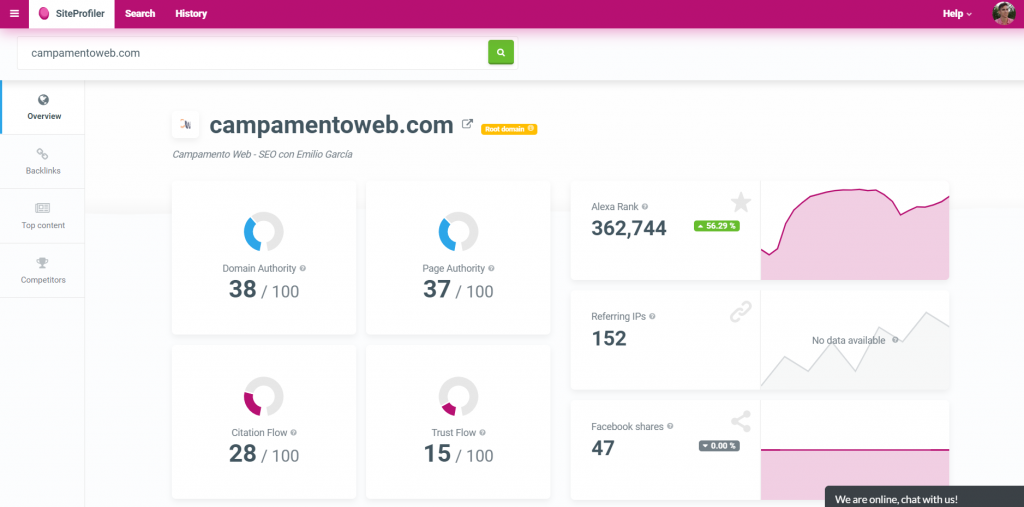Click the Facebook shares trend chart
The image size is (1024, 507).
click(x=855, y=450)
